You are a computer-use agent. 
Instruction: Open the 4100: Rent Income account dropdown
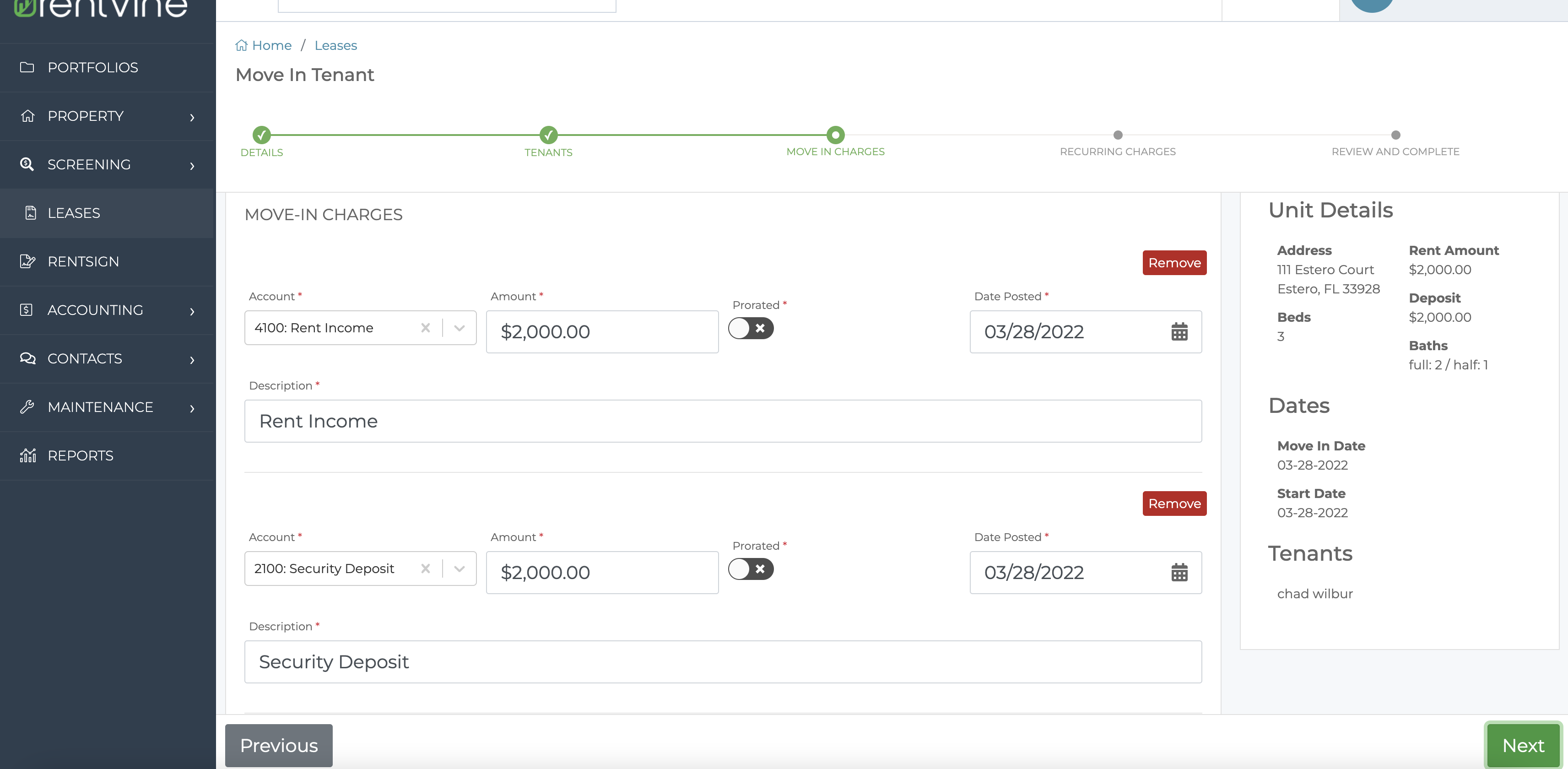pyautogui.click(x=460, y=328)
